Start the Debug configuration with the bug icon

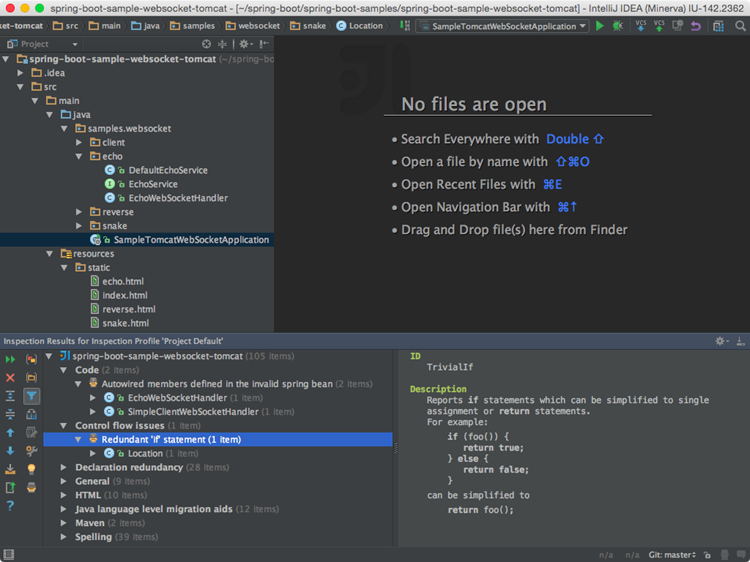click(618, 26)
